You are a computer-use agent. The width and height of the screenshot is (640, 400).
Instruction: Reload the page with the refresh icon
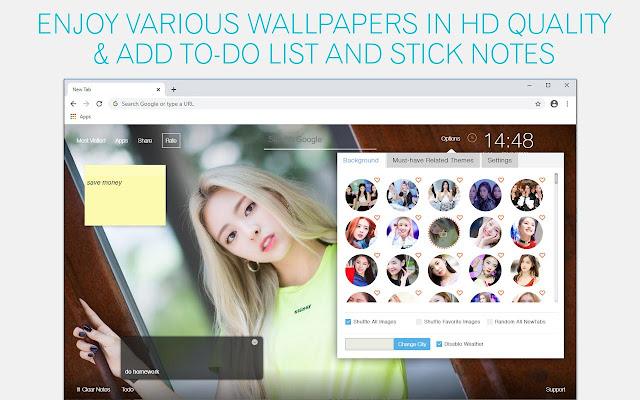pos(99,104)
